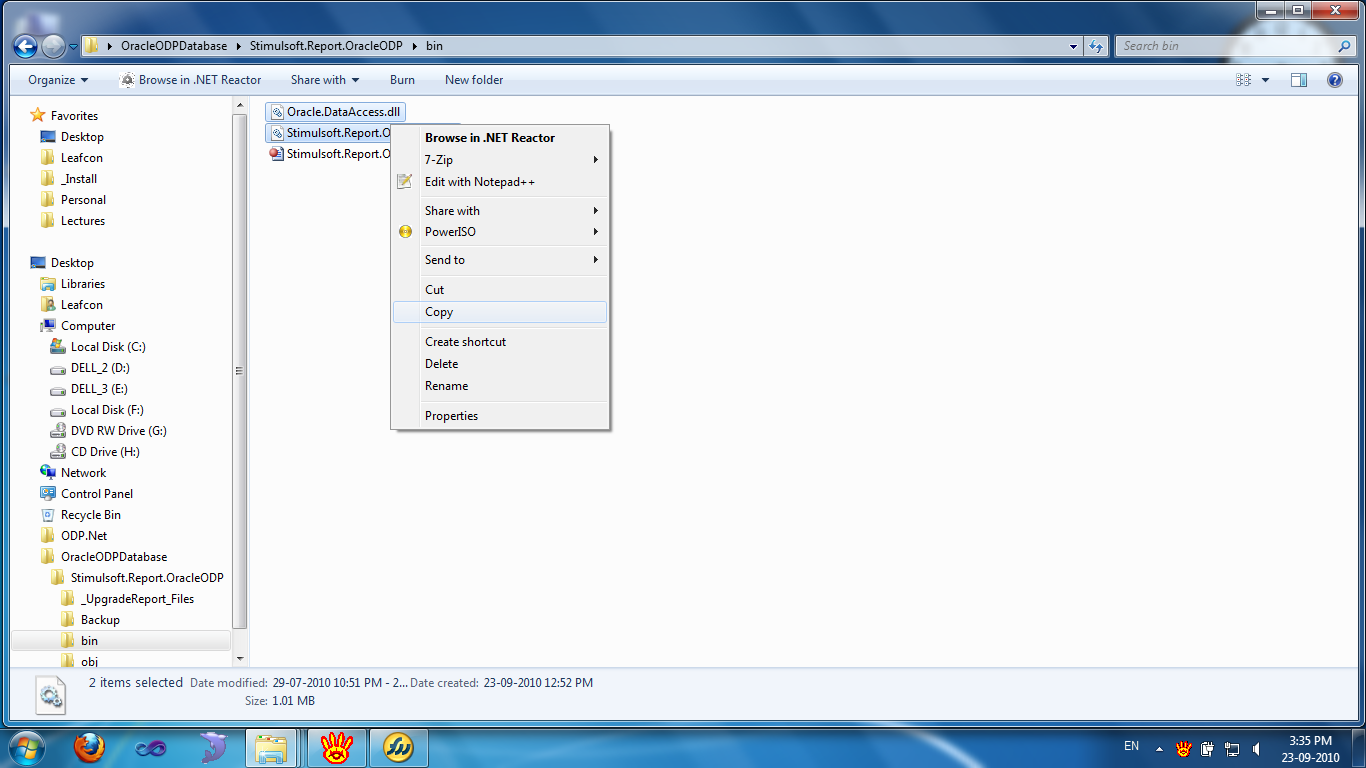Click the Network icon in sidebar
1366x768 pixels.
click(x=48, y=473)
